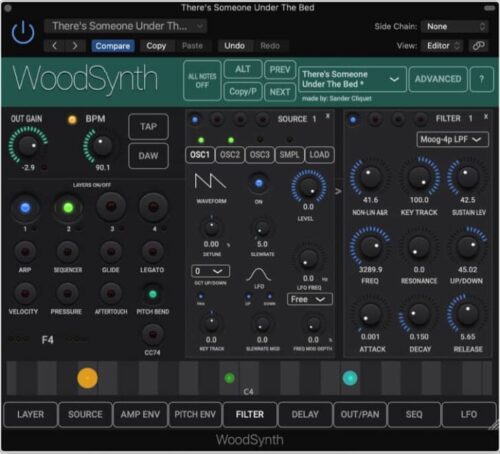
Task: Click the CC74 modulation button
Action: (153, 334)
